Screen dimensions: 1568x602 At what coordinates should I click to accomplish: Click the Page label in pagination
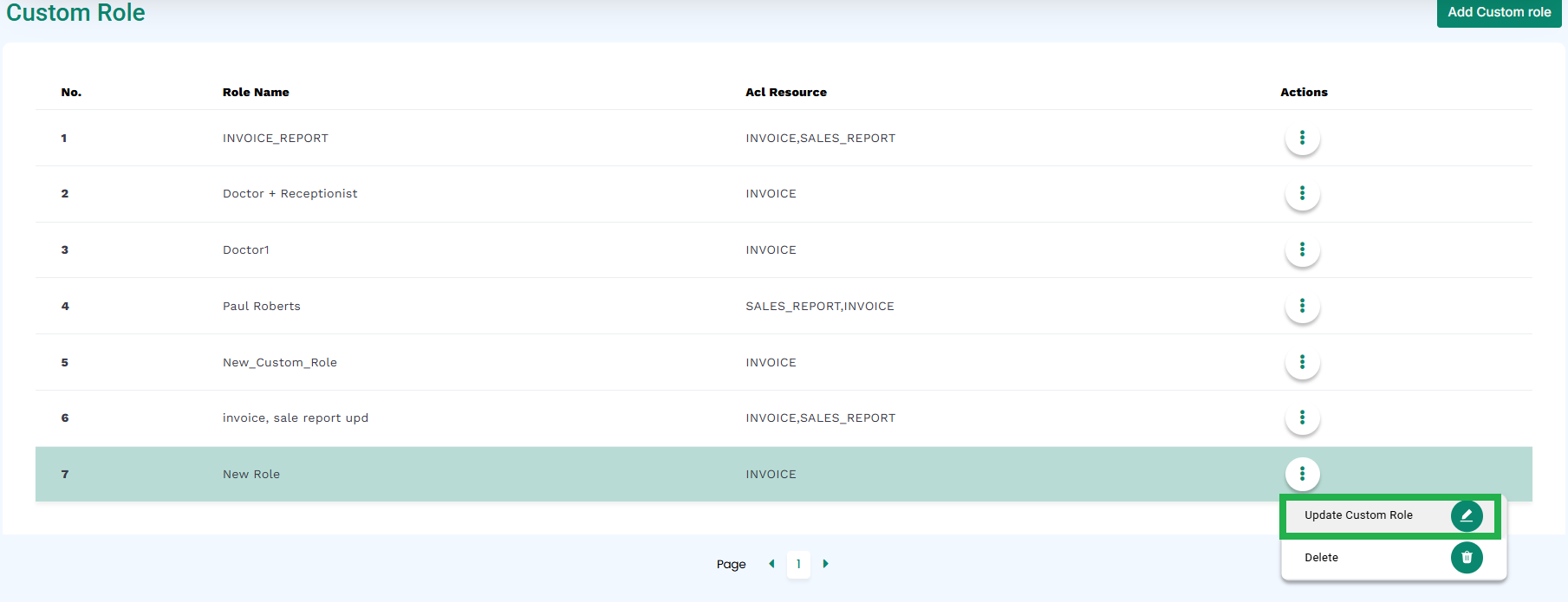point(731,564)
